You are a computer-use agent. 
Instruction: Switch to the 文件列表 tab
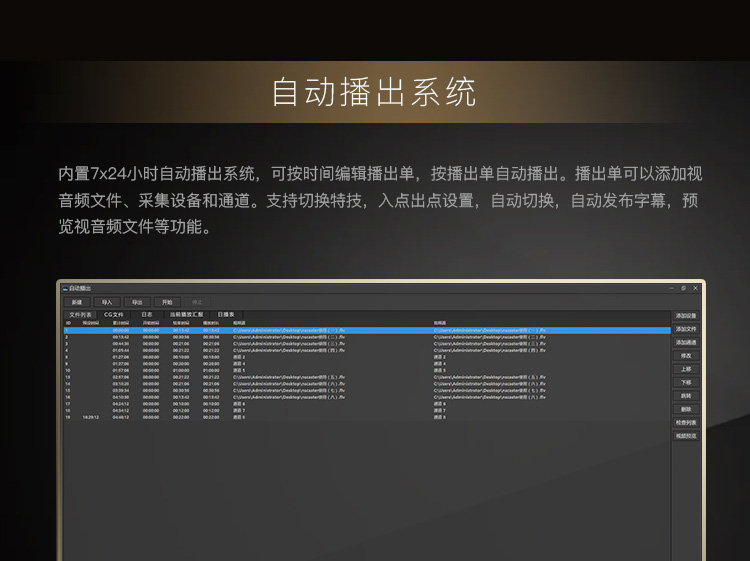[80, 314]
